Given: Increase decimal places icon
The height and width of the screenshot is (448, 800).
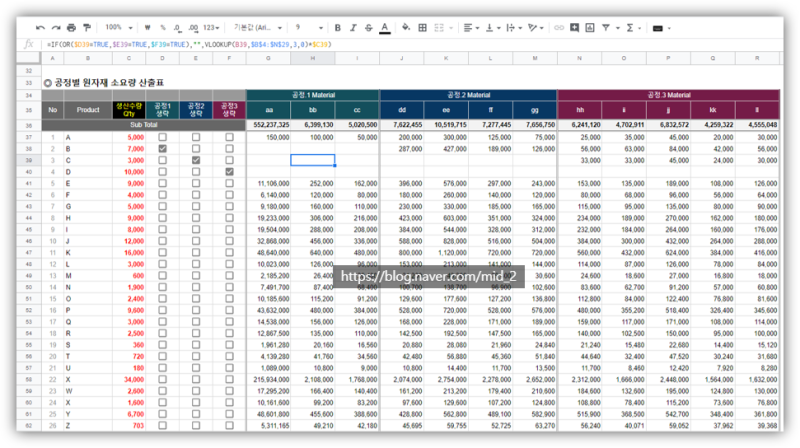Looking at the screenshot, I should [193, 28].
